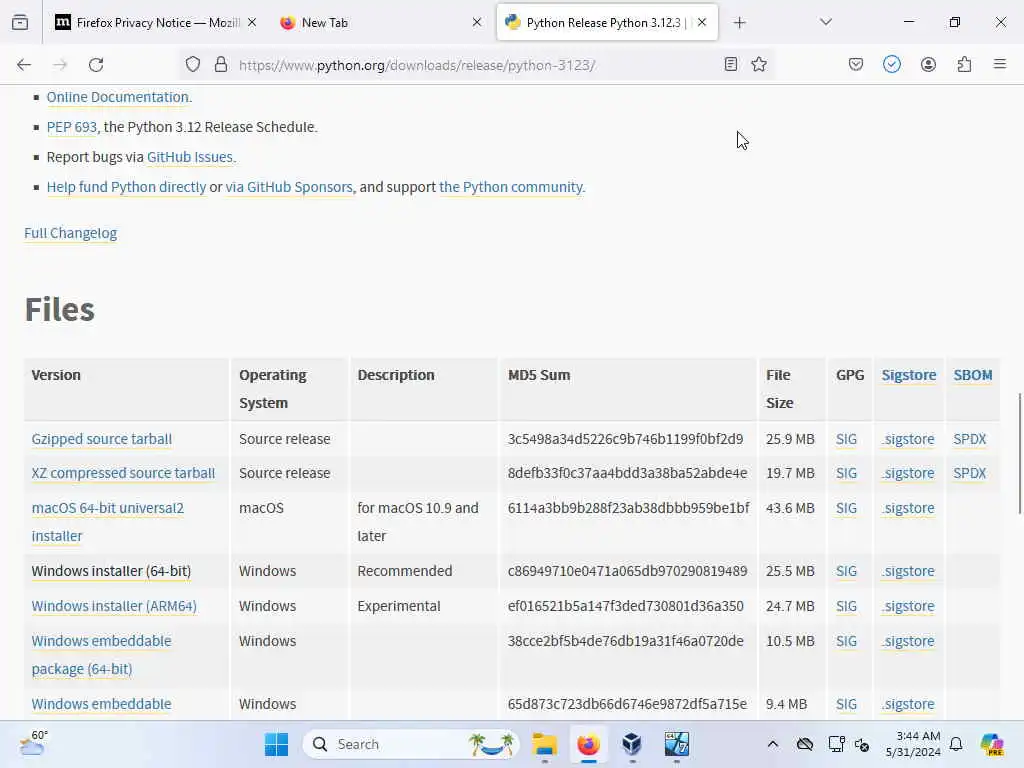Viewport: 1024px width, 768px height.
Task: Open a new tab with plus button
Action: pyautogui.click(x=739, y=23)
